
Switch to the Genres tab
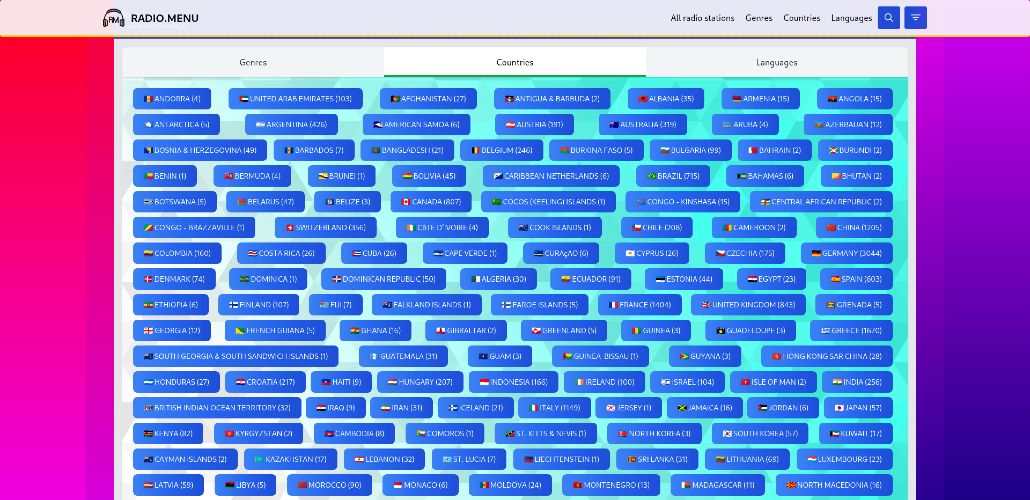click(253, 62)
